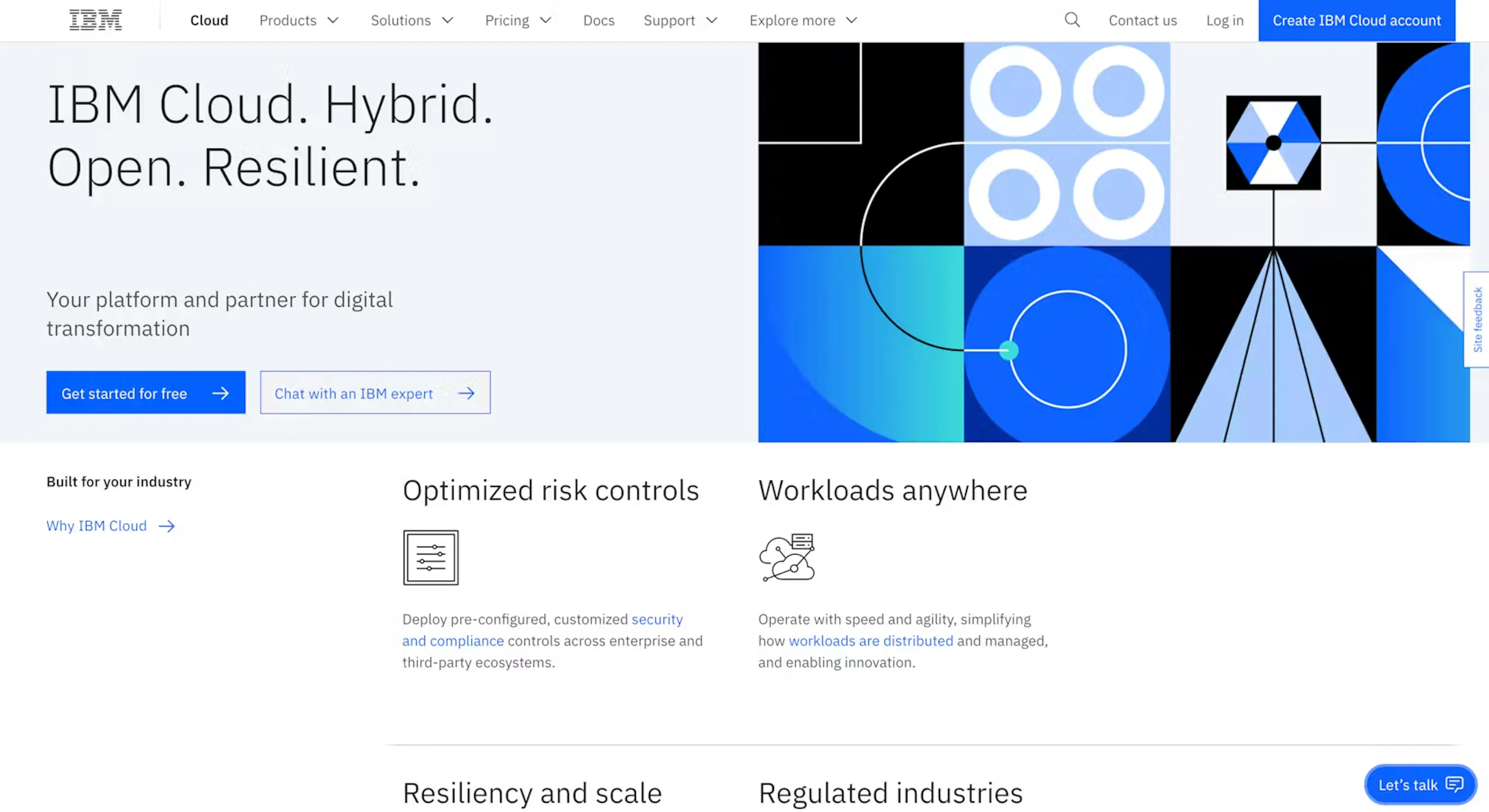Click the IBM logo
Image resolution: width=1489 pixels, height=812 pixels.
coord(95,20)
